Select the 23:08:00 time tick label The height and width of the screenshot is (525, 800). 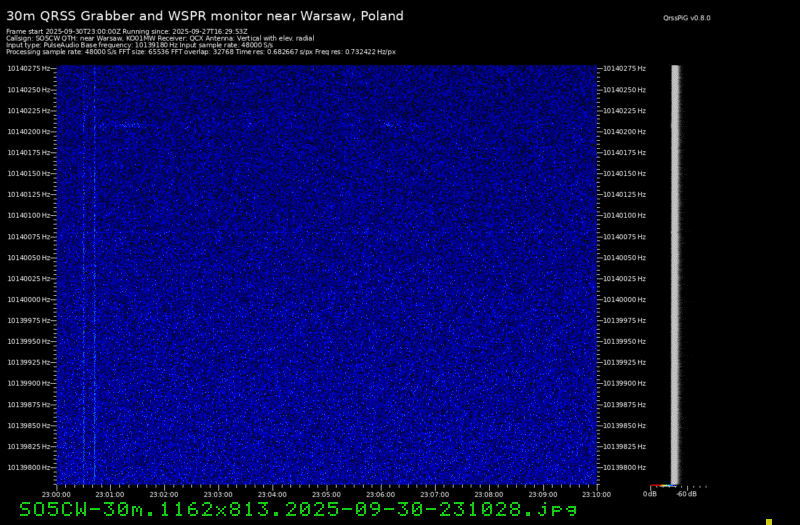pos(488,494)
